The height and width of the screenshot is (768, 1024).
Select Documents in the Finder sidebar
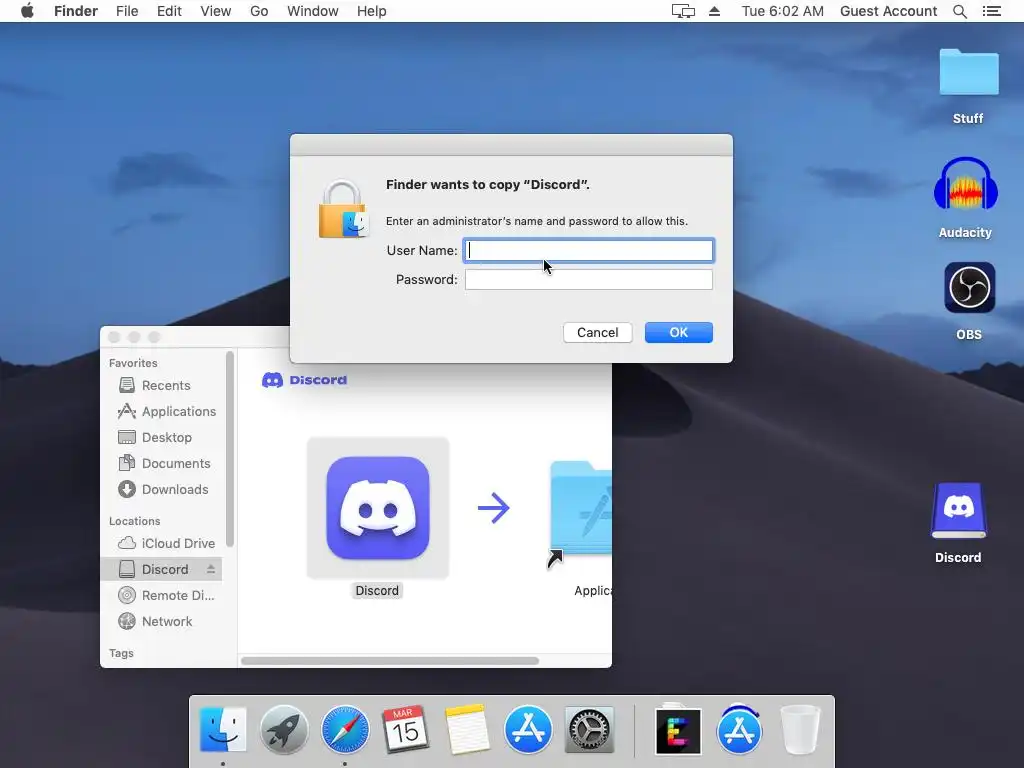(162, 464)
